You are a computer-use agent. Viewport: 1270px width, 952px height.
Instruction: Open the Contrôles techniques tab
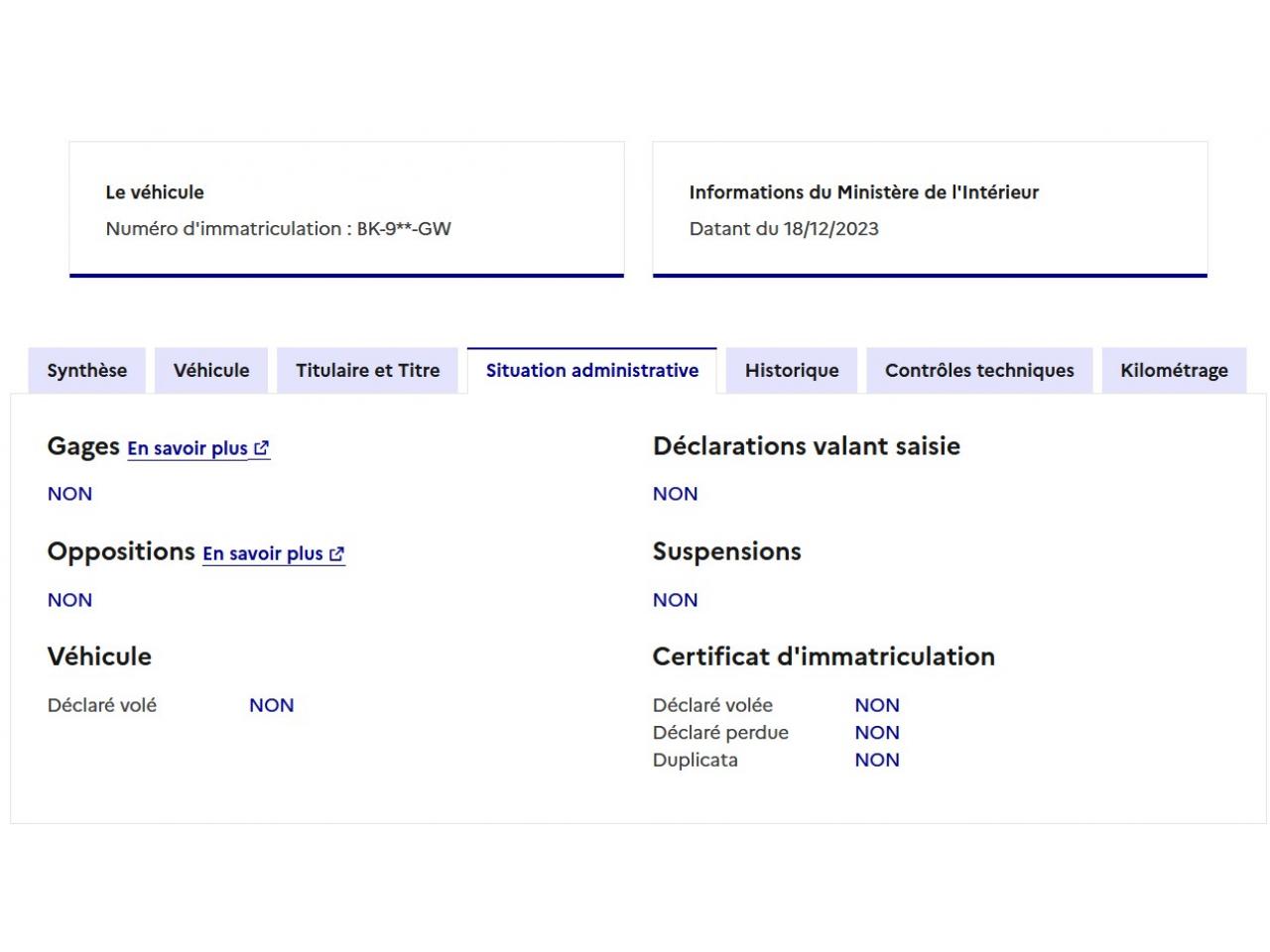tap(978, 371)
